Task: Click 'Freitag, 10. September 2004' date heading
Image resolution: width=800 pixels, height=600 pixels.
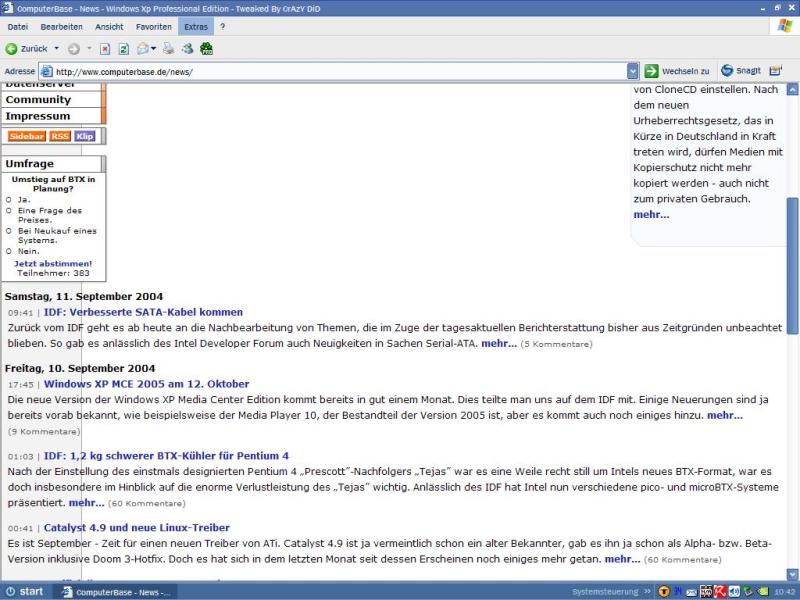Action: [x=80, y=368]
